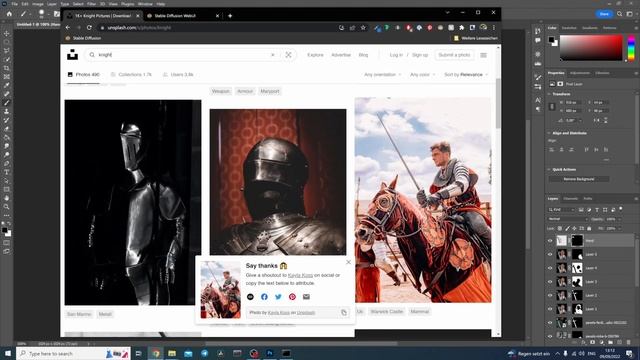Click Photoshop Share button
The height and width of the screenshot is (360, 640).
click(604, 14)
